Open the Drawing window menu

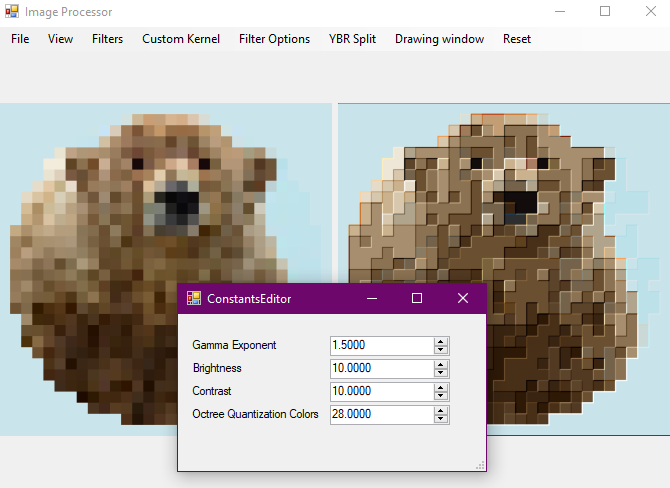439,39
